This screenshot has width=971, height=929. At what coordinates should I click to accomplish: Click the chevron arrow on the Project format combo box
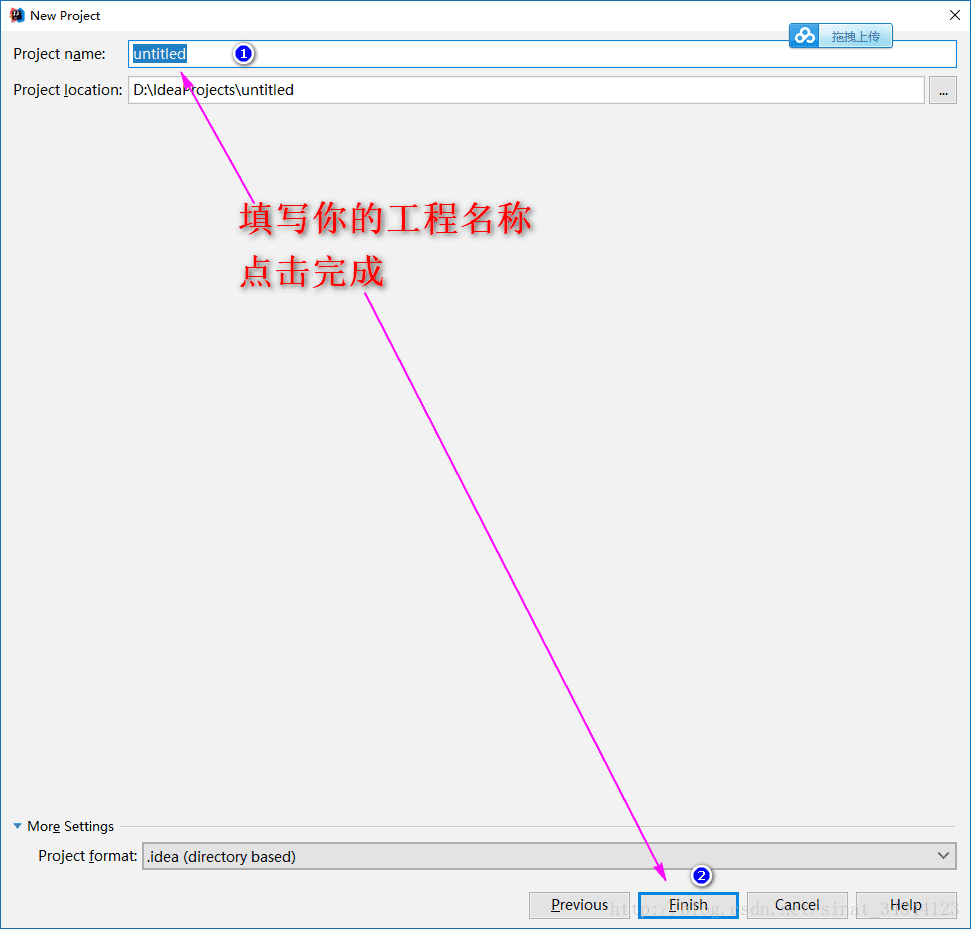943,856
